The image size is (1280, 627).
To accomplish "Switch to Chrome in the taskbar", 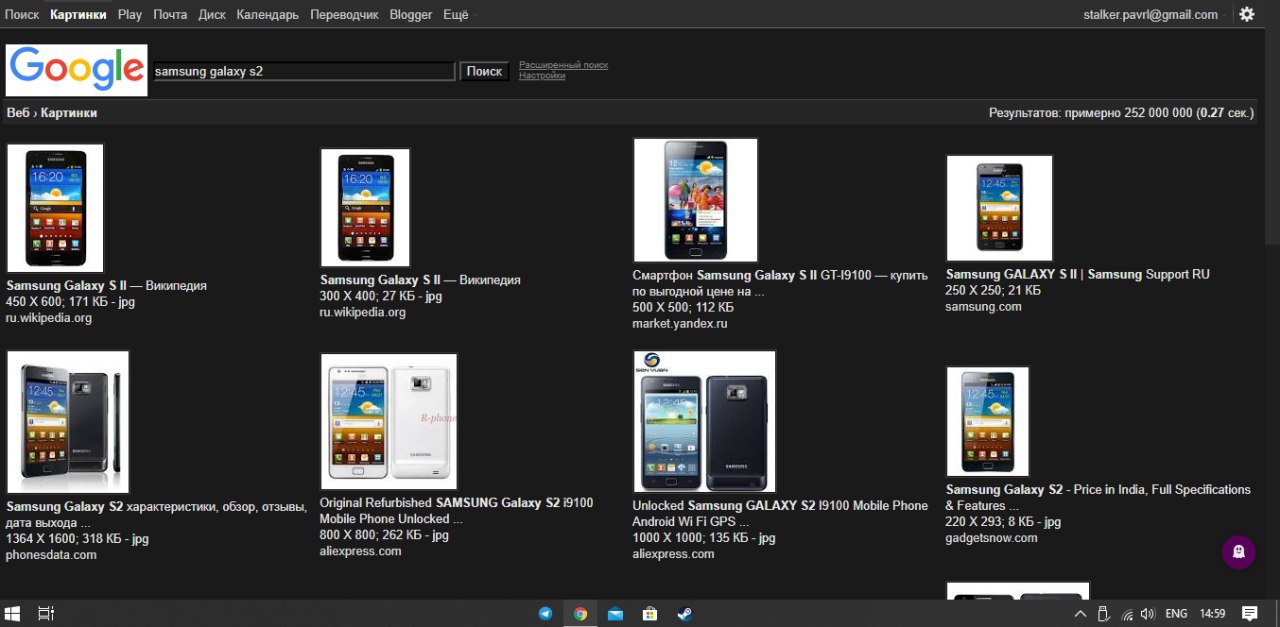I will (580, 614).
